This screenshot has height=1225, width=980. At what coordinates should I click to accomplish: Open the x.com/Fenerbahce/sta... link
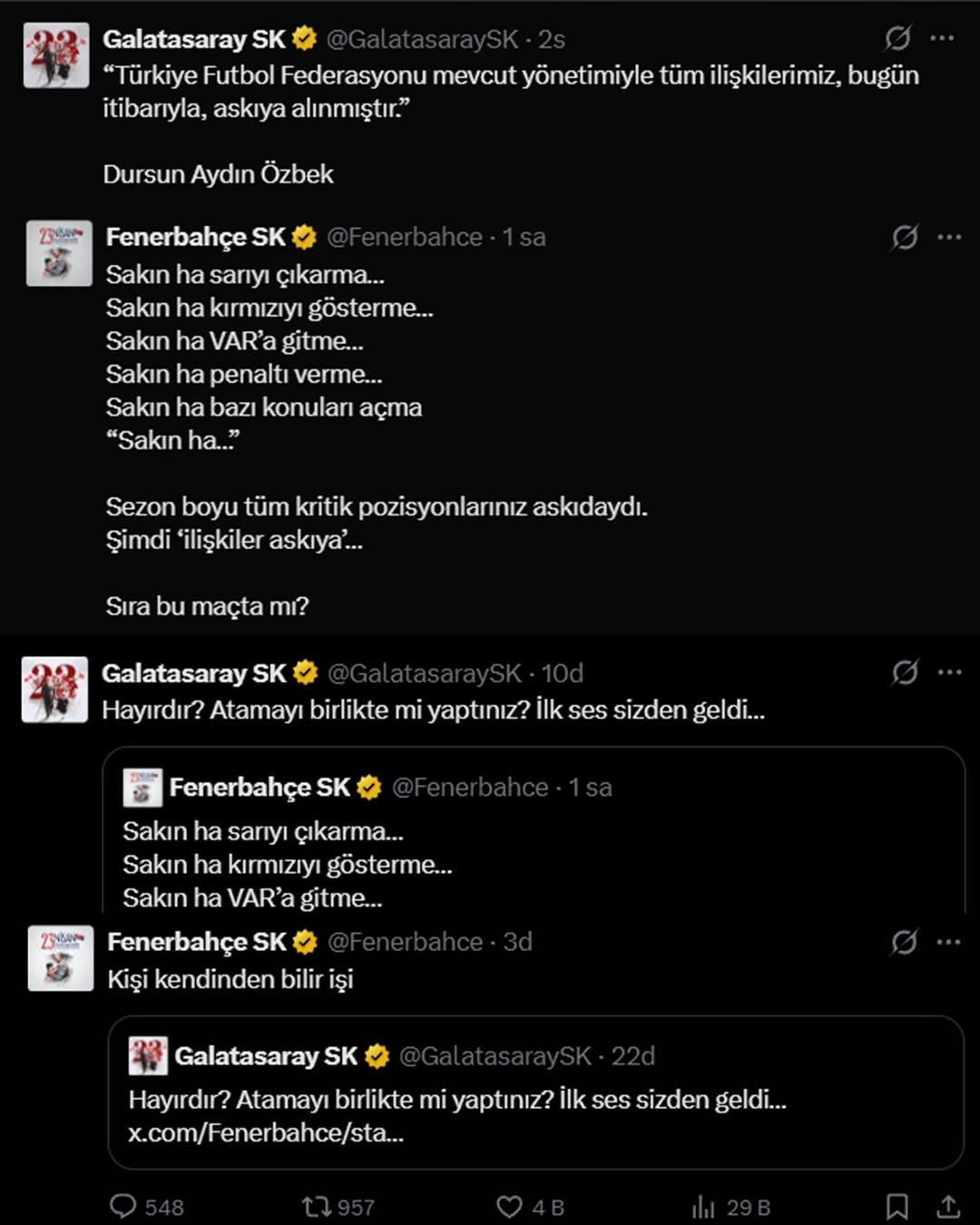pos(266,1132)
